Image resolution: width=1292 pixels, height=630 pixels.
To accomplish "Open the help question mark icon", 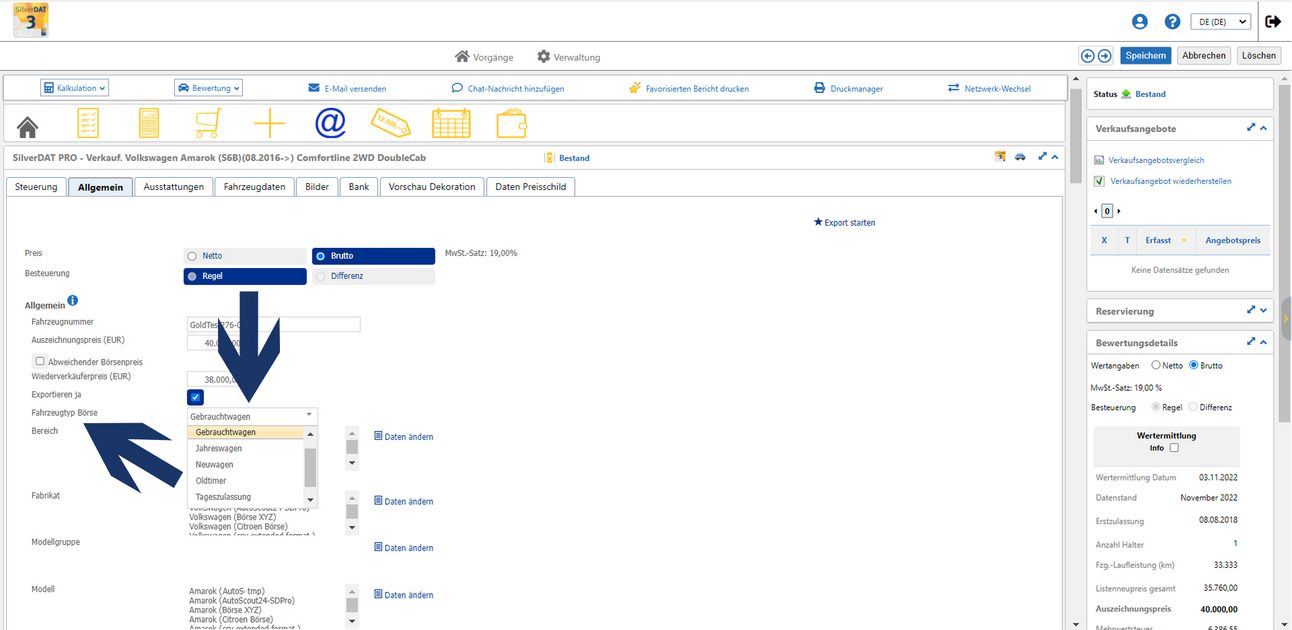I will (1173, 21).
